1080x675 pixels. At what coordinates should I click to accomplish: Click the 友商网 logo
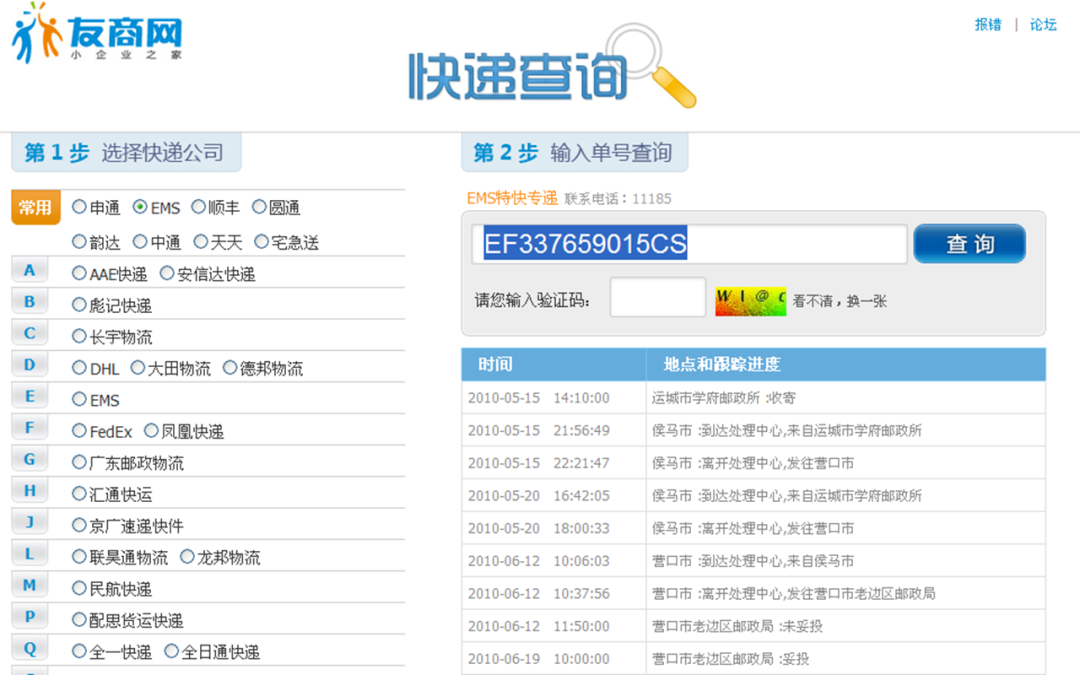[x=97, y=33]
